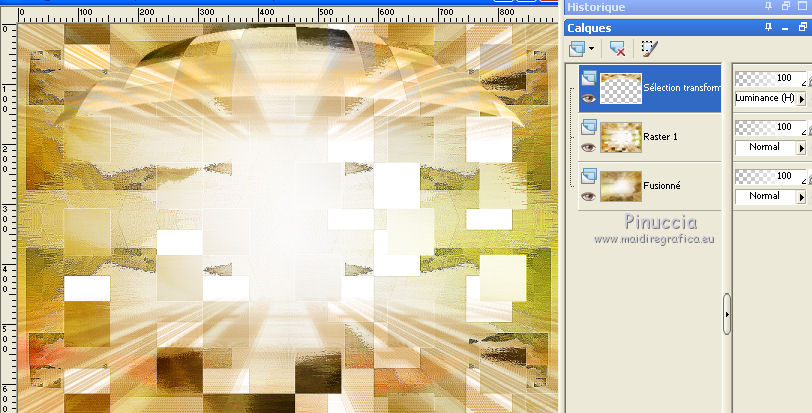812x413 pixels.
Task: Select the Raster 1 layer thumbnail
Action: [621, 137]
